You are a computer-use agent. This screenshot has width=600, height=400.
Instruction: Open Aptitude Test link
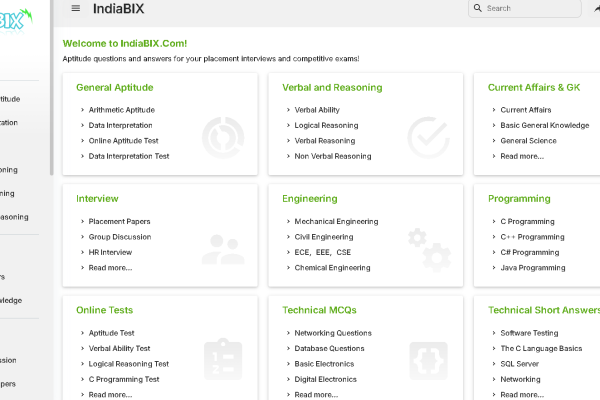coord(111,333)
